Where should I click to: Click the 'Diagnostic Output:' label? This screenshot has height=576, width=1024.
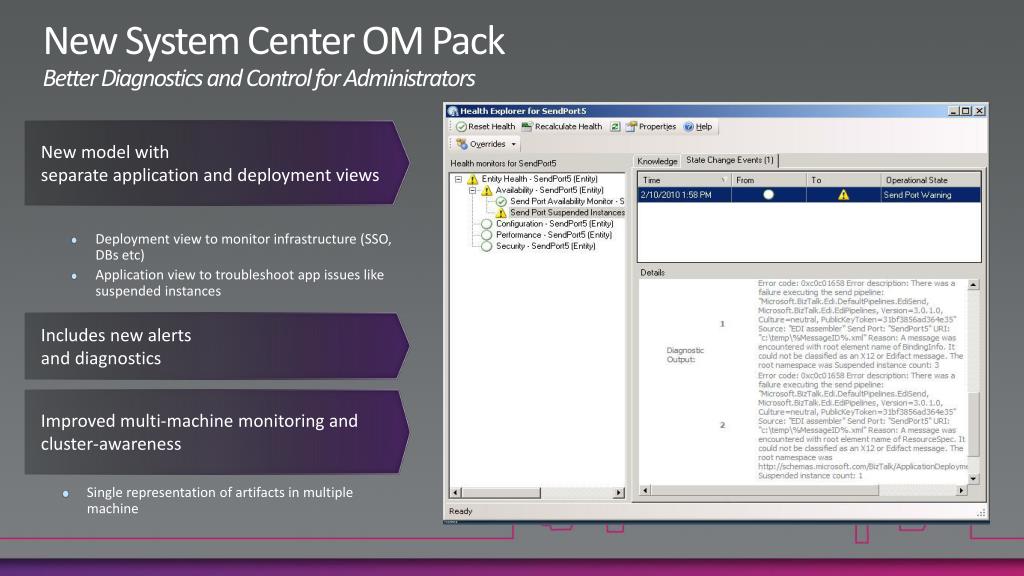point(684,355)
